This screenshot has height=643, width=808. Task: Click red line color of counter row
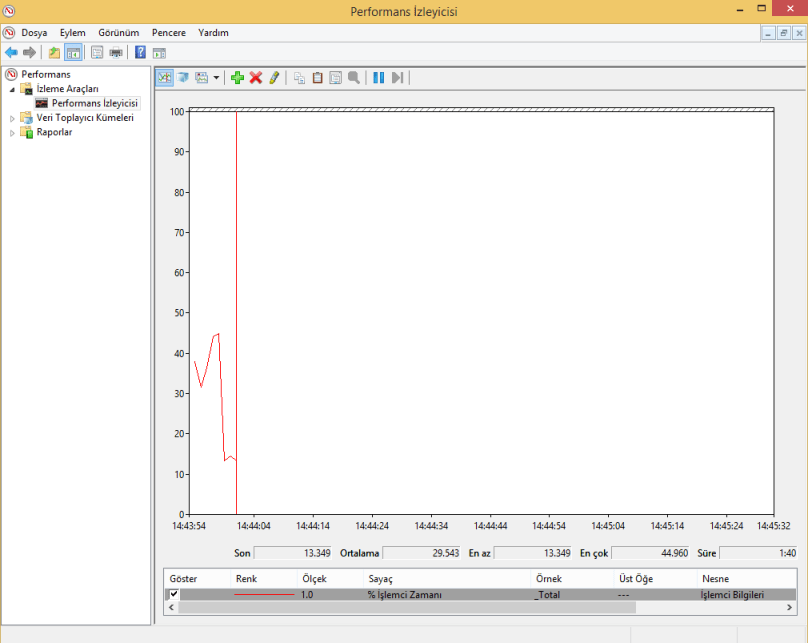pos(264,595)
